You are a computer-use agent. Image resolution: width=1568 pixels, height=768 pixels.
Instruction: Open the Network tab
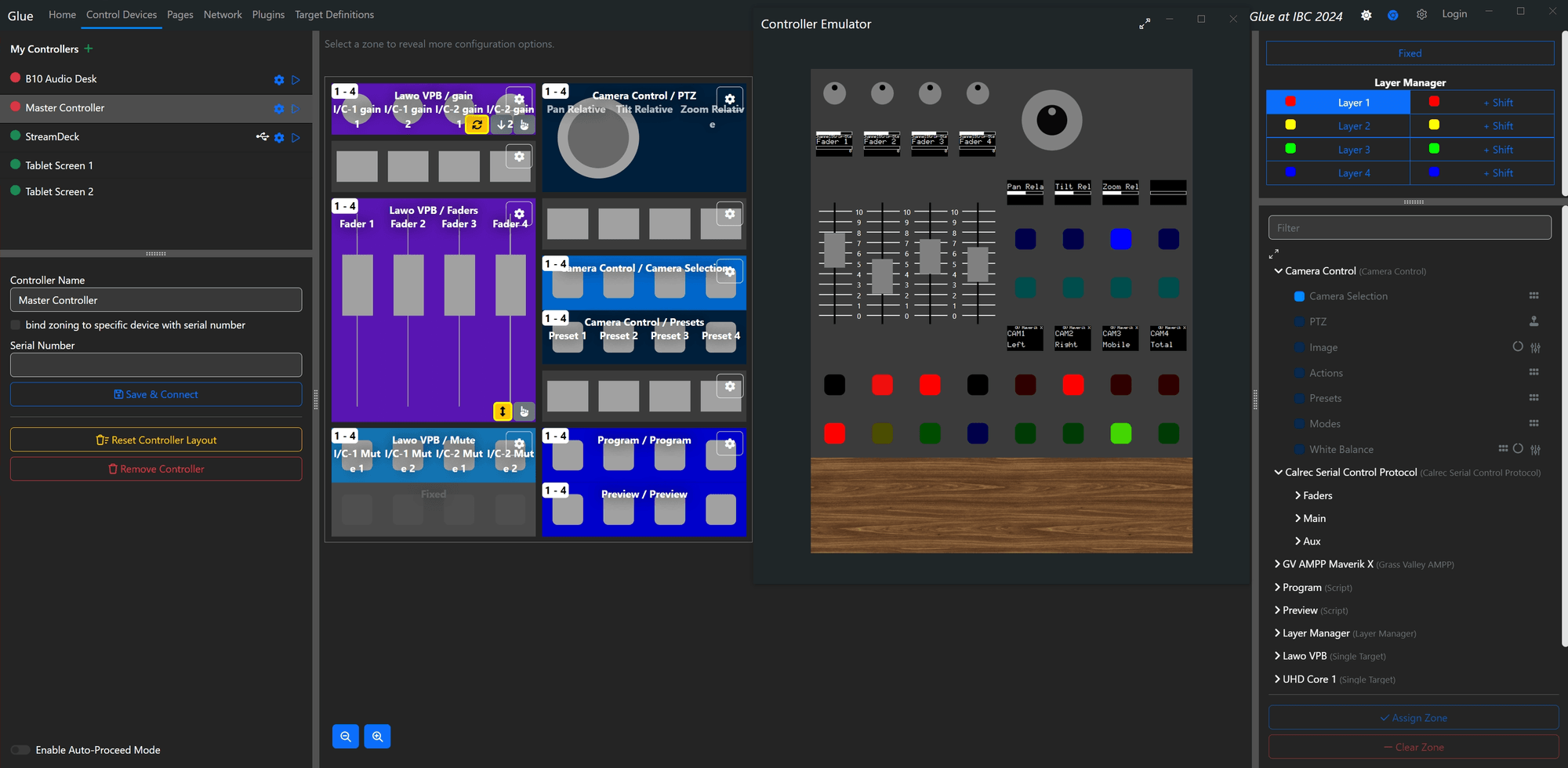[223, 14]
